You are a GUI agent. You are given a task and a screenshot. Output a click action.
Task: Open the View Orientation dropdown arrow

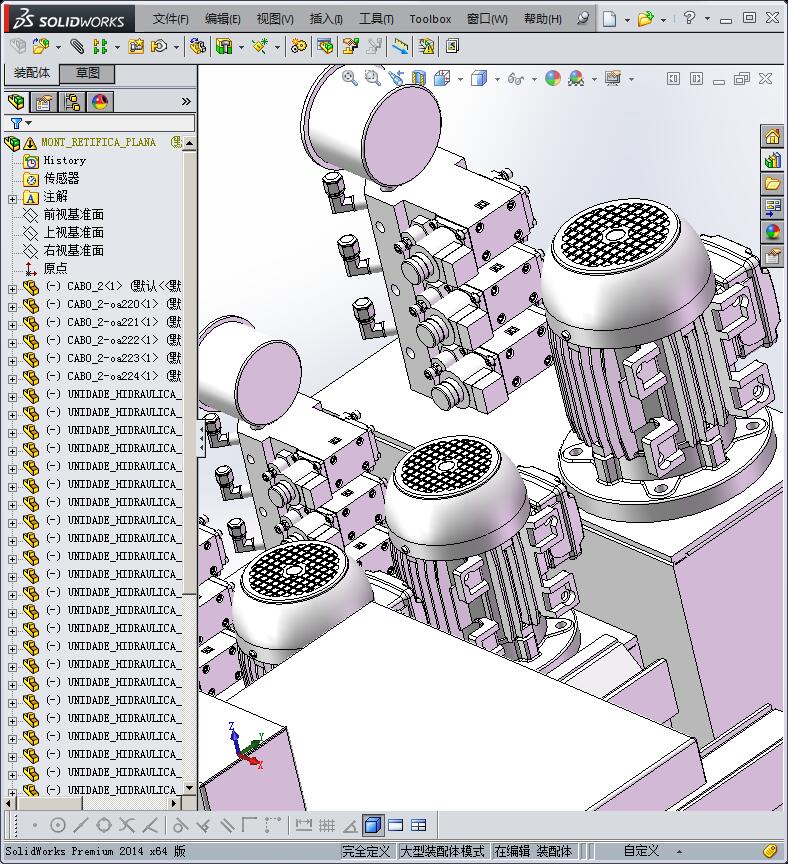(460, 79)
